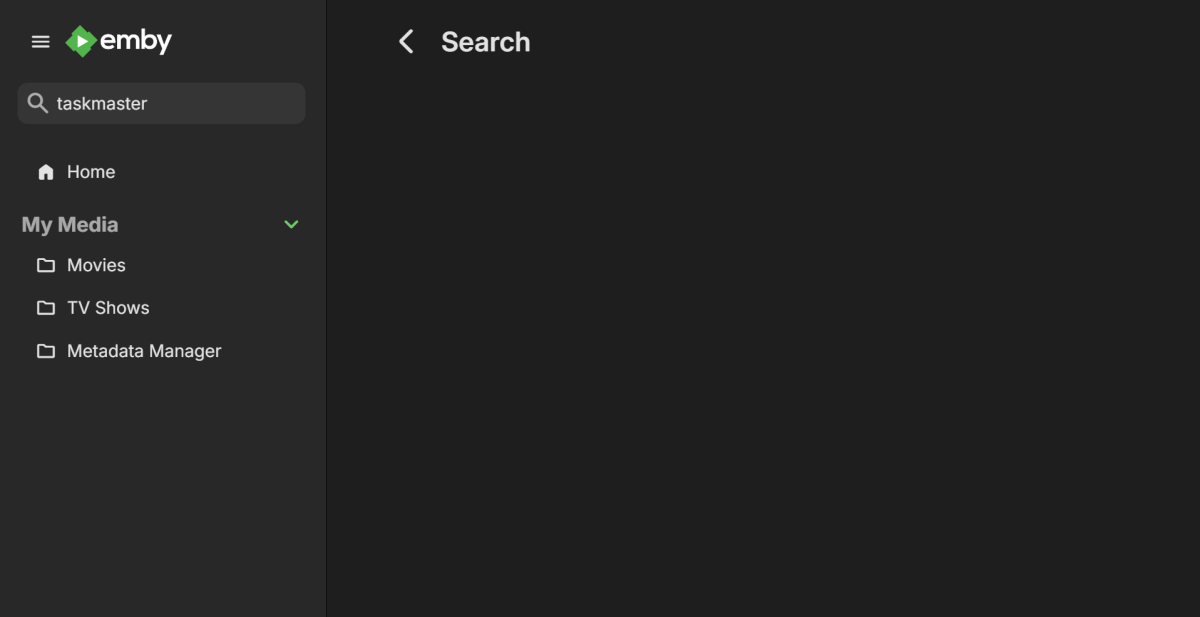Open the Metadata Manager
Image resolution: width=1200 pixels, height=617 pixels.
[x=144, y=351]
